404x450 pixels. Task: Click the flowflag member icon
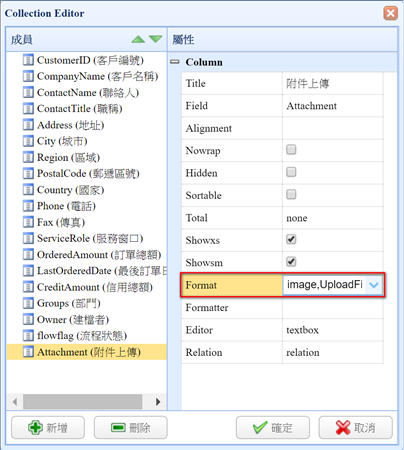(28, 335)
